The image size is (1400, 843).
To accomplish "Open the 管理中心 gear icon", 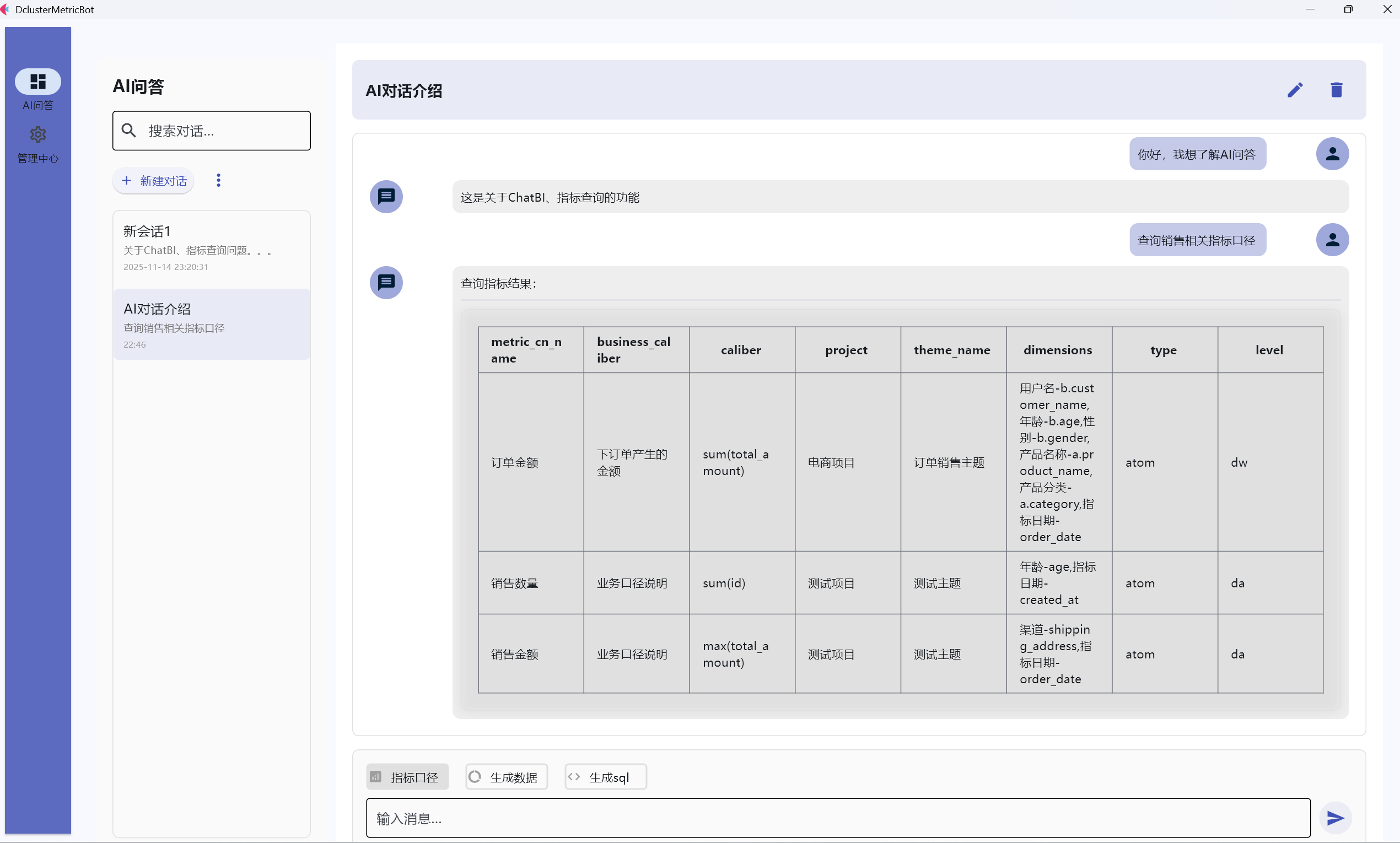I will pos(37,135).
